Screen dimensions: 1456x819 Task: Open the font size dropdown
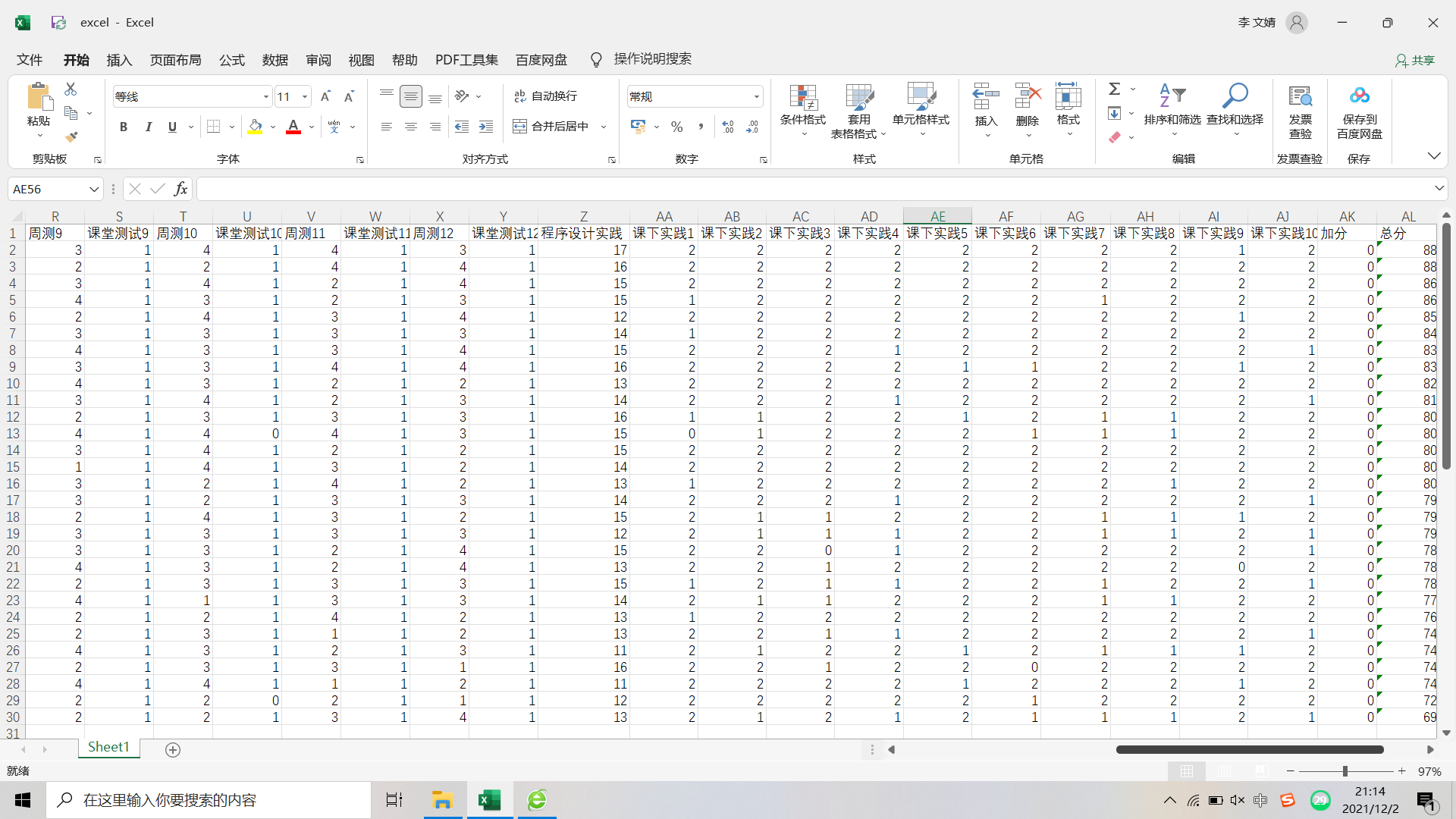tap(305, 96)
